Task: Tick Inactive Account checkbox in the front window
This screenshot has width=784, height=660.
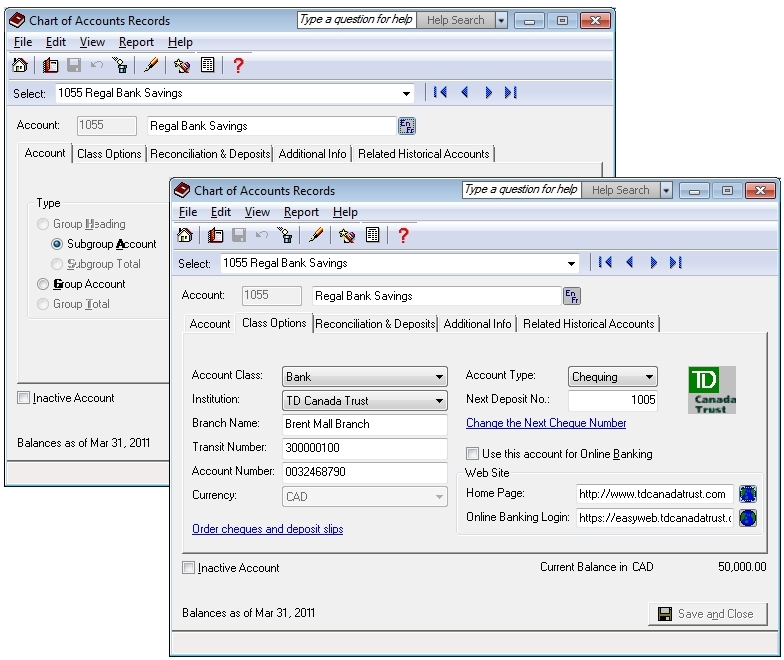Action: tap(189, 568)
